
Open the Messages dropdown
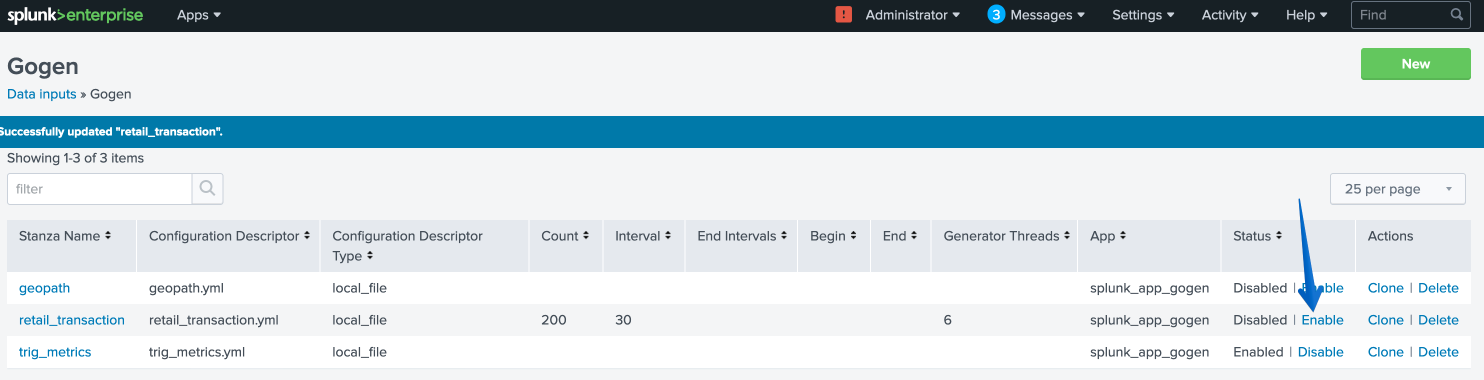1047,15
